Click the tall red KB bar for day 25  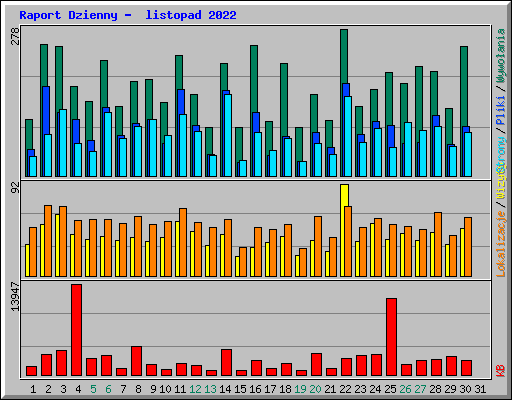391,337
